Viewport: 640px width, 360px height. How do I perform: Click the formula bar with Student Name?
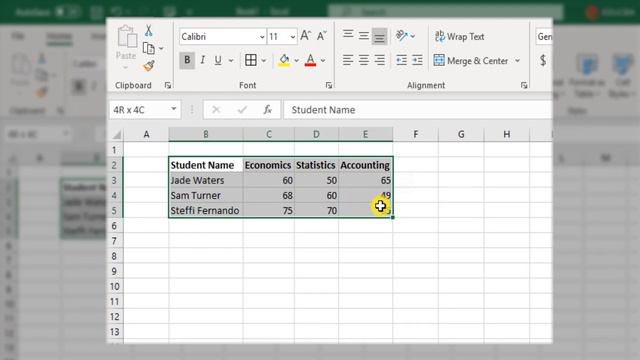[418, 110]
